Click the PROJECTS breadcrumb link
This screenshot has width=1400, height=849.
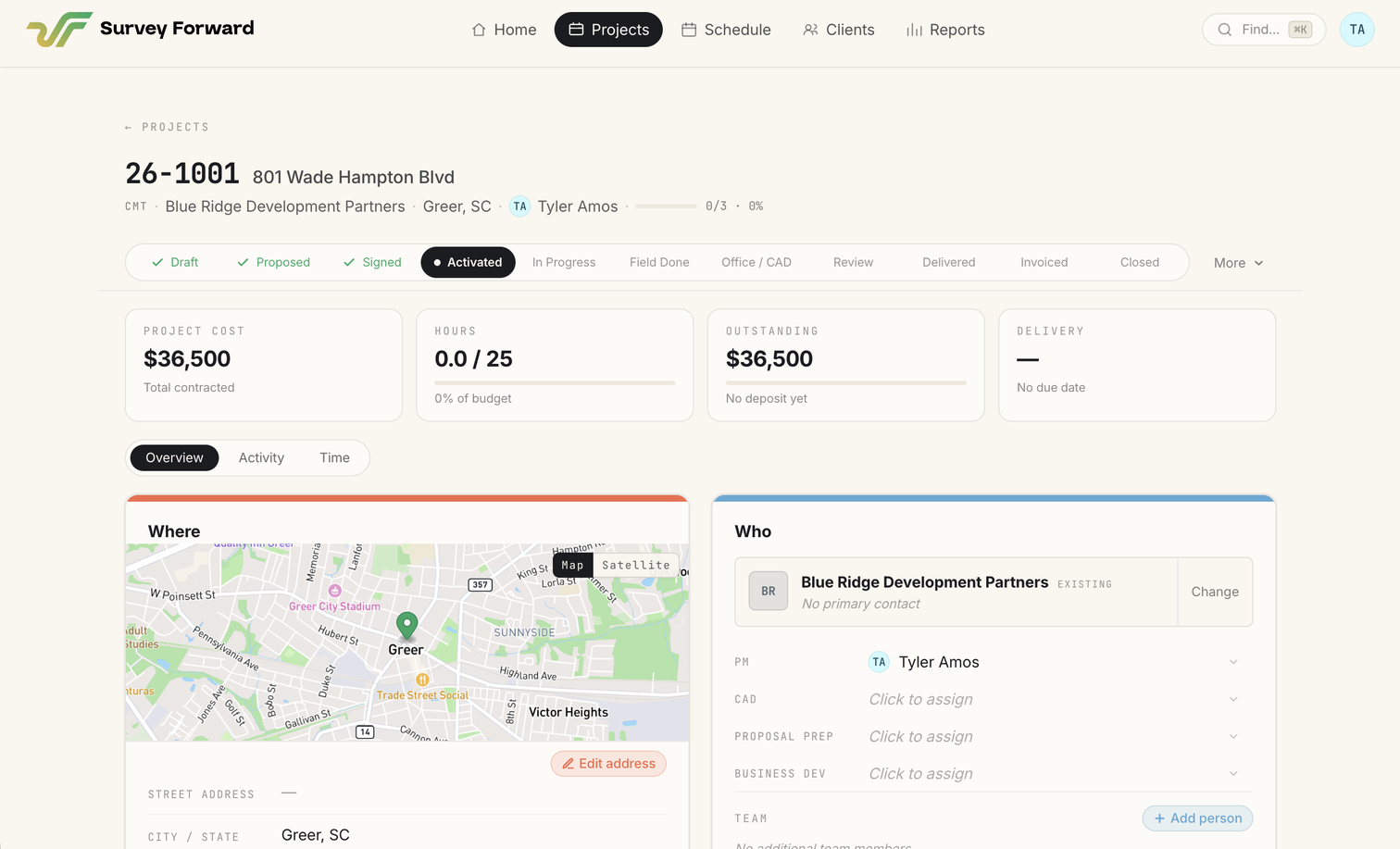[x=175, y=128]
